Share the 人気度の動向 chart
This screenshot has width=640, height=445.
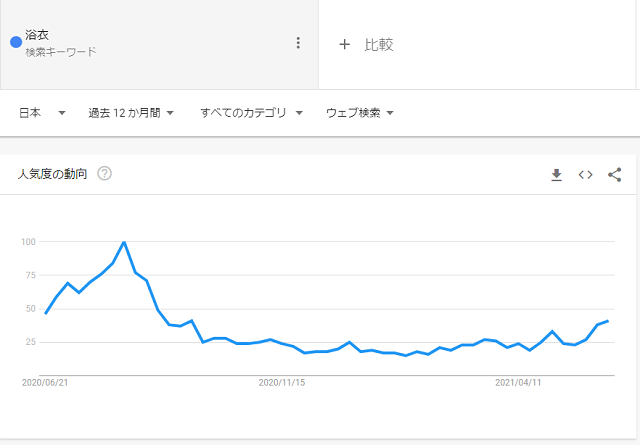(615, 175)
